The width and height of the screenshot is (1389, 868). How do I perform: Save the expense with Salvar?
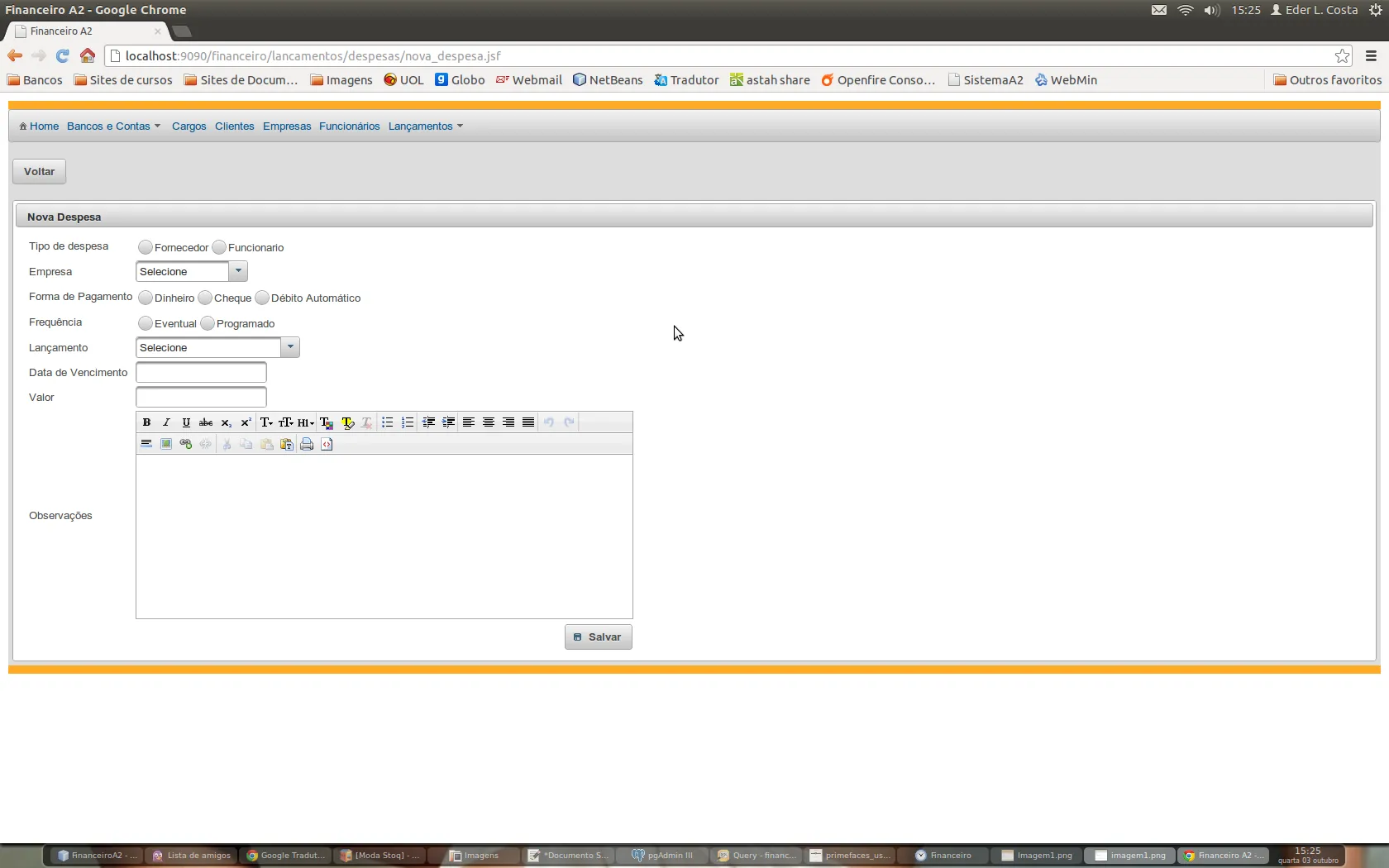click(599, 637)
